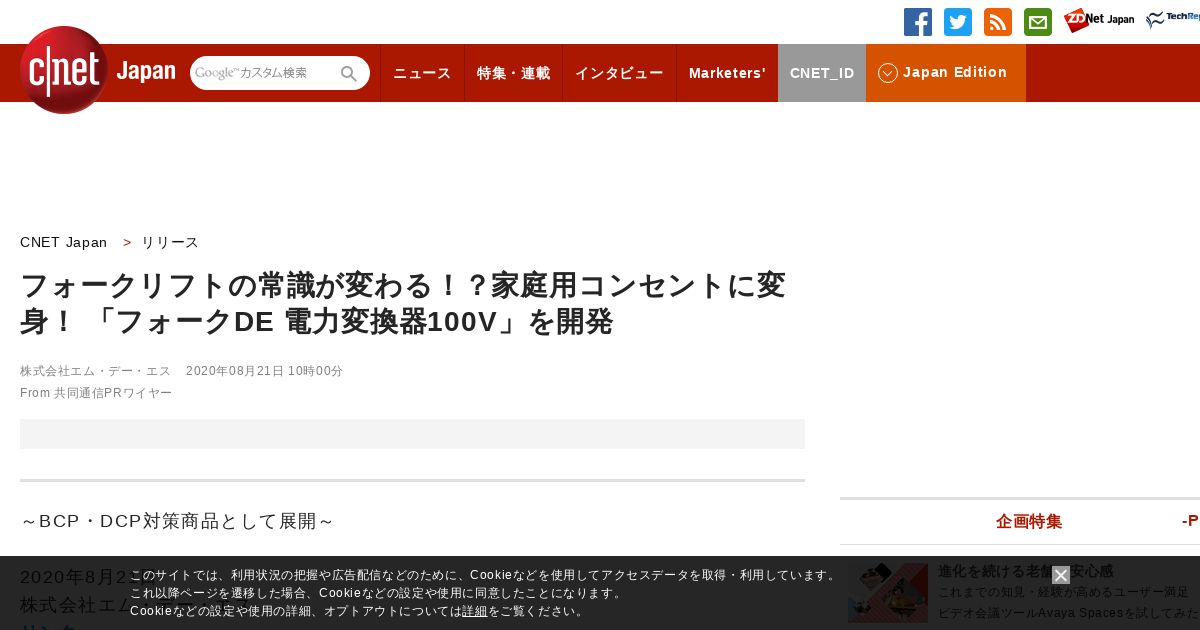Open the 進化を続ける老舗 article thumbnail

coord(888,593)
